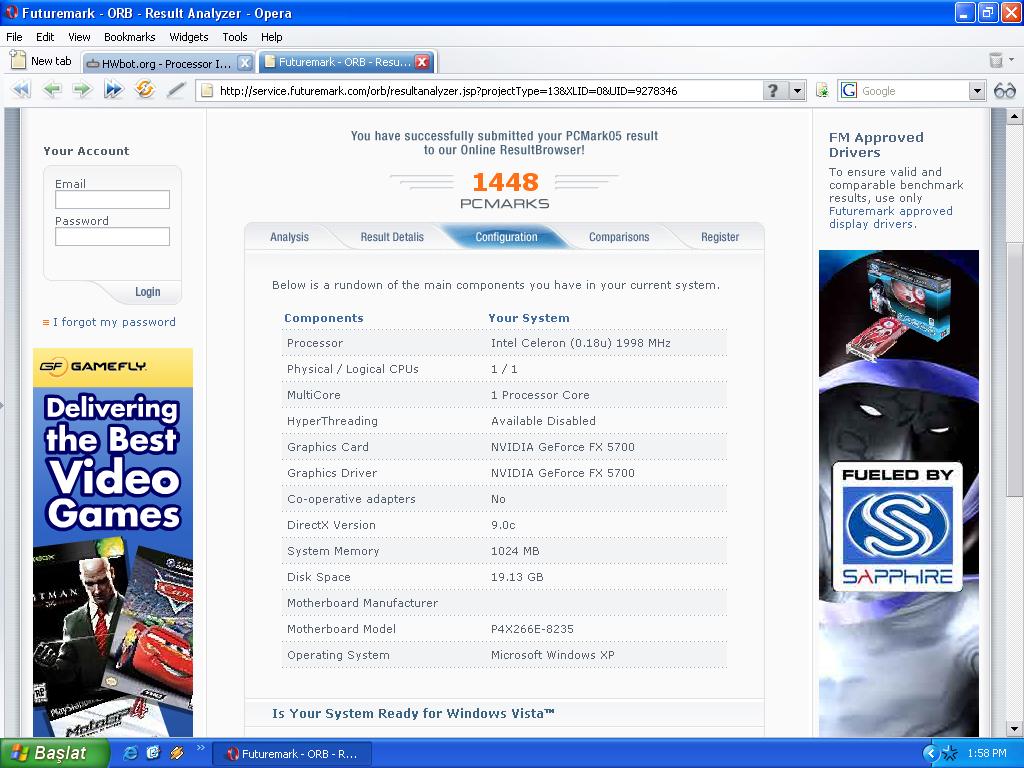Screen dimensions: 1024x768
Task: Click the Futuremark taskbar button
Action: tap(292, 754)
